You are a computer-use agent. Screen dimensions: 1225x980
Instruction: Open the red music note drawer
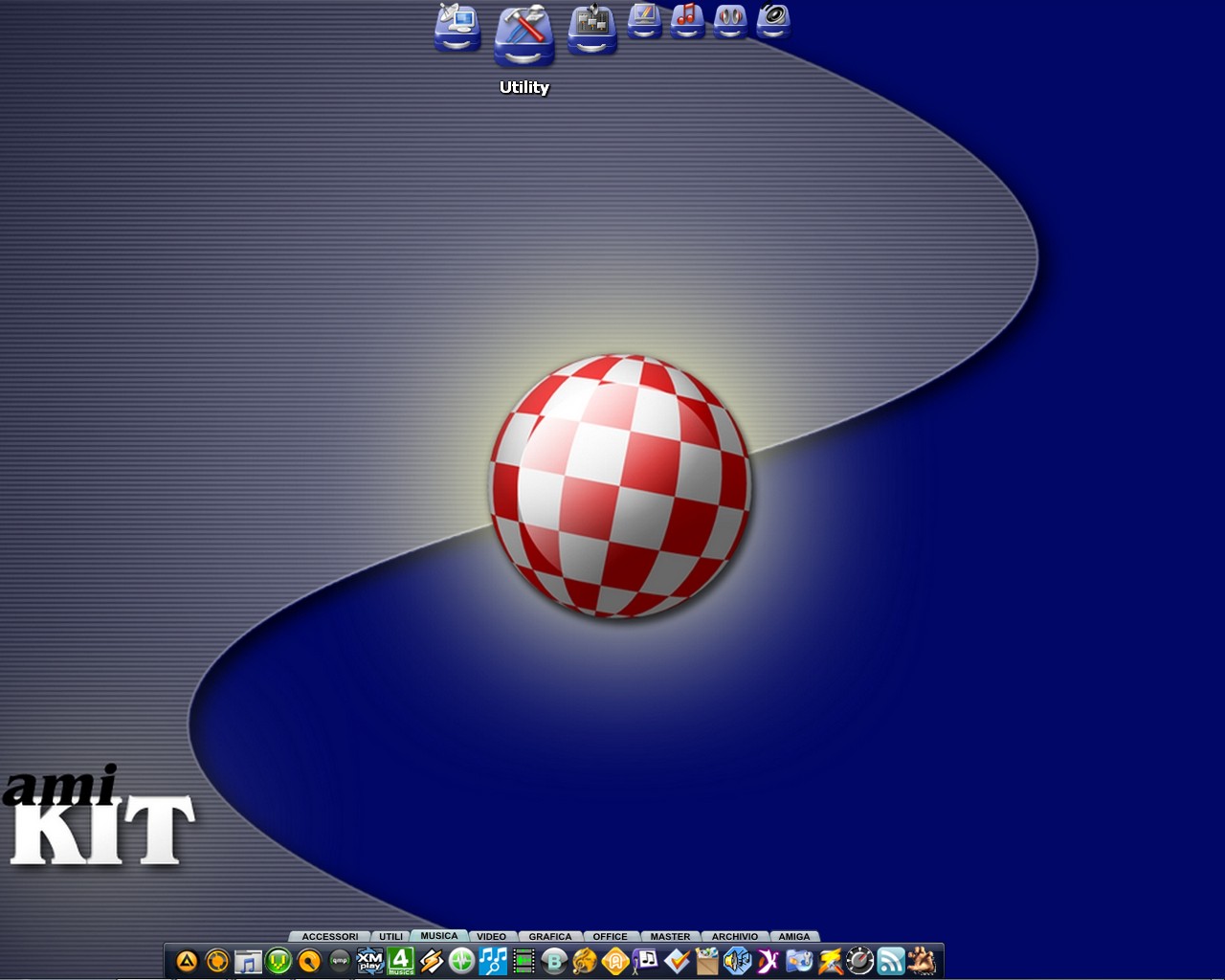coord(687,20)
